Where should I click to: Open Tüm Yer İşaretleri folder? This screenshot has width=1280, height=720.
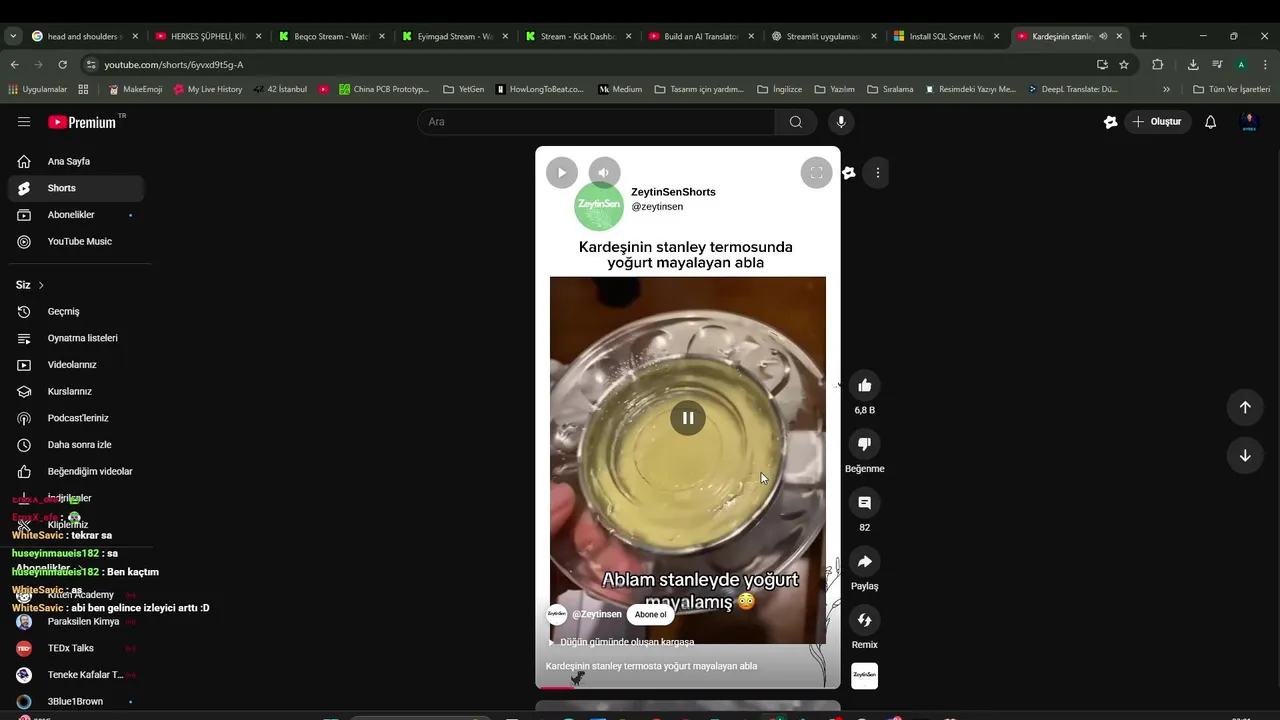1232,89
